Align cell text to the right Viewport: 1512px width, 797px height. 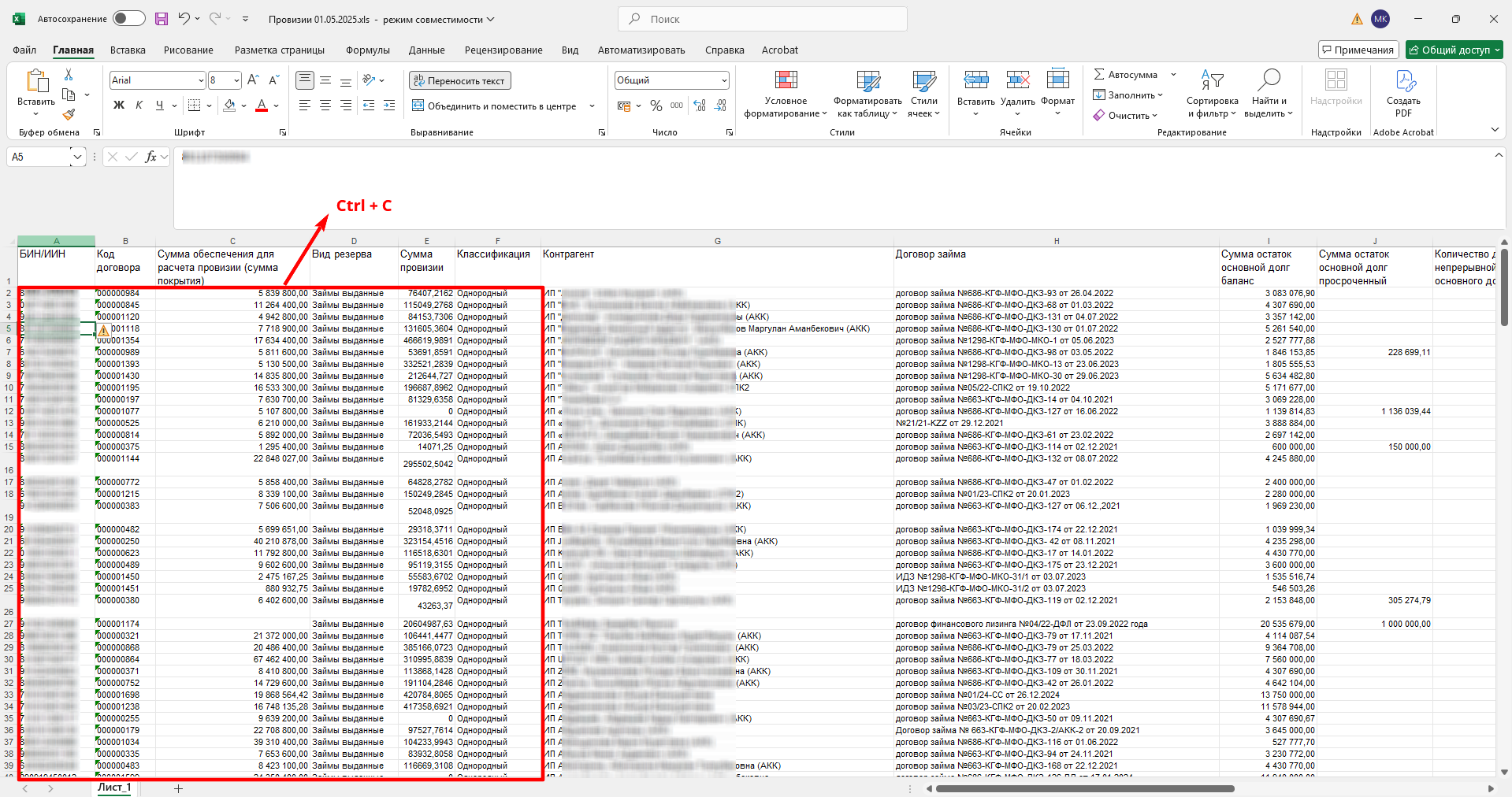click(346, 106)
